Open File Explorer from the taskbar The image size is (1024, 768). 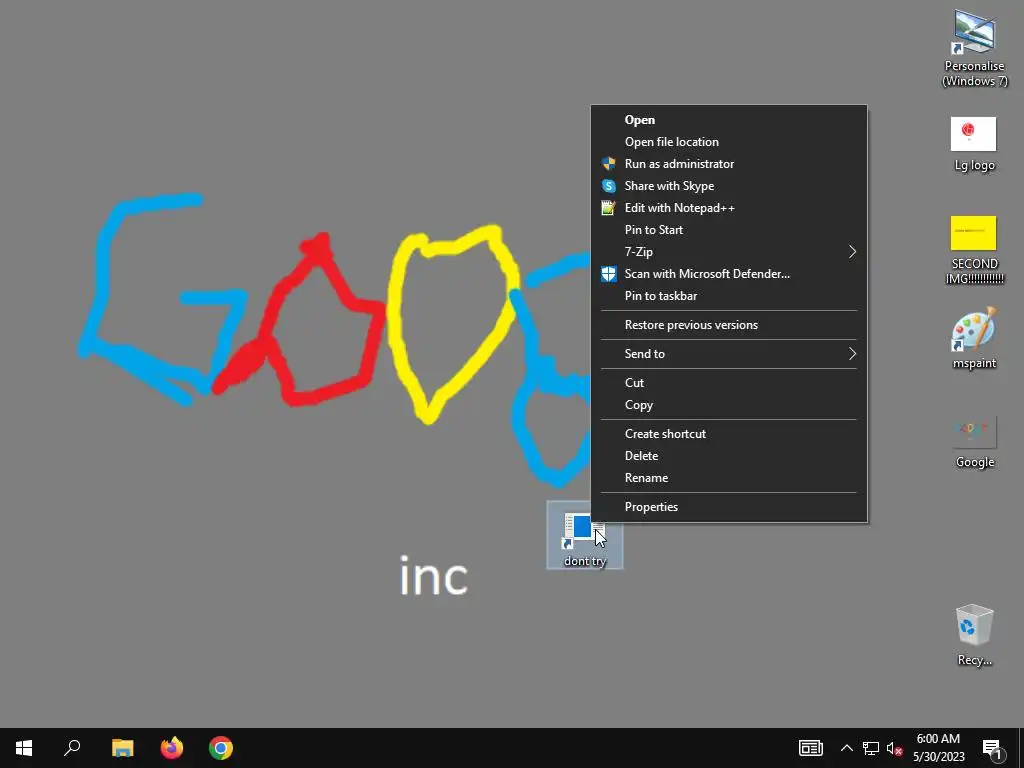pyautogui.click(x=122, y=748)
